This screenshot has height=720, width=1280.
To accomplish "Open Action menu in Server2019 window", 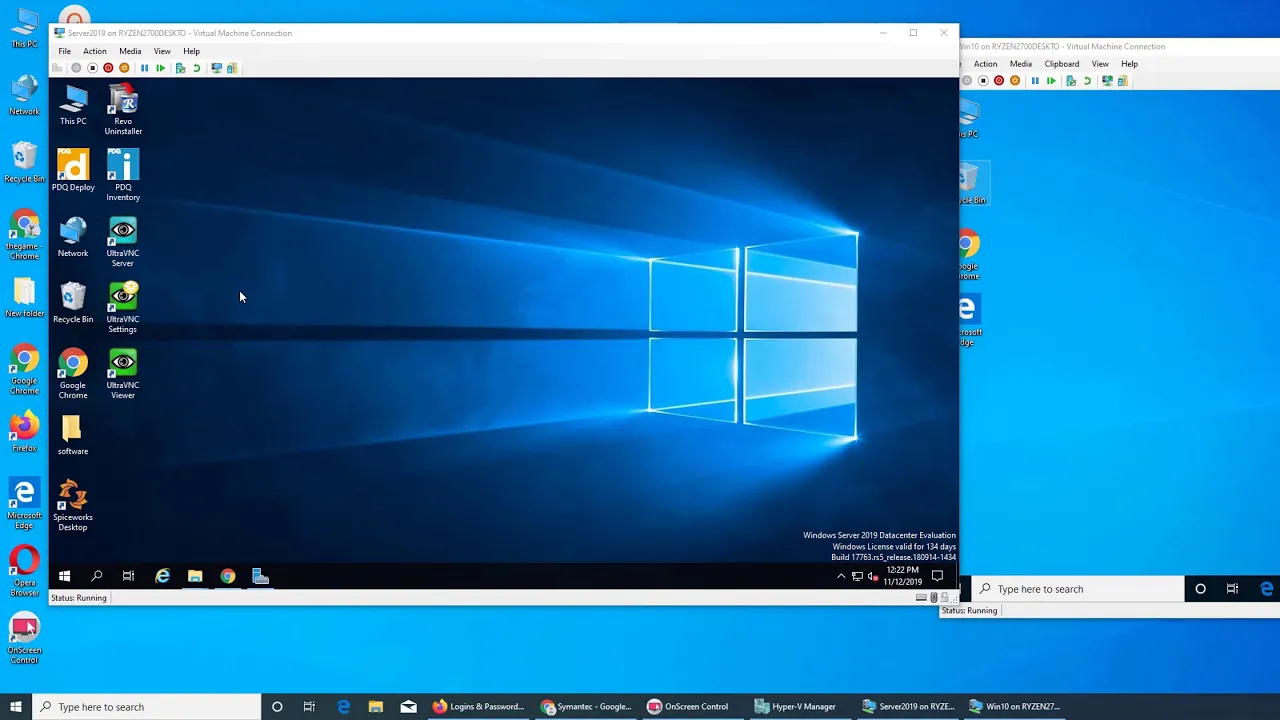I will tap(95, 51).
